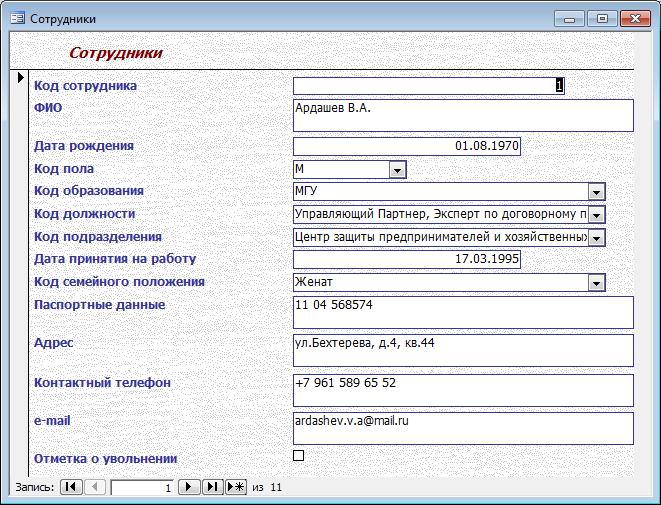Screen dimensions: 661x505
Task: Go to the first record
Action: click(x=71, y=487)
